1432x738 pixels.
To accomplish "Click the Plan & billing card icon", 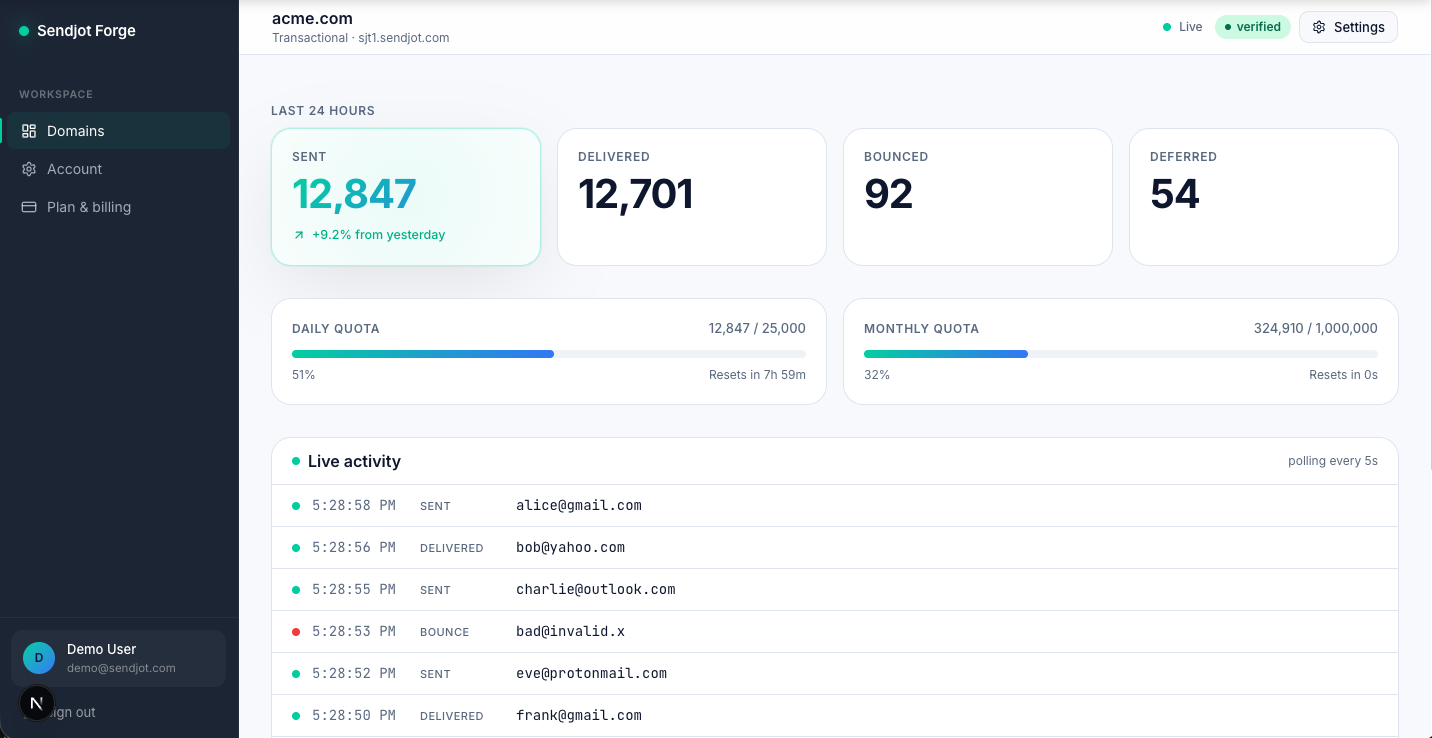I will click(x=29, y=207).
